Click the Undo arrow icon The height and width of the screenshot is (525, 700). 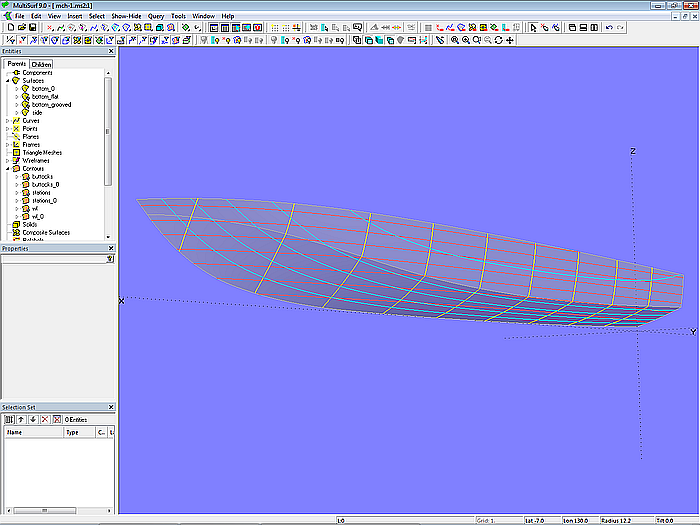point(610,28)
